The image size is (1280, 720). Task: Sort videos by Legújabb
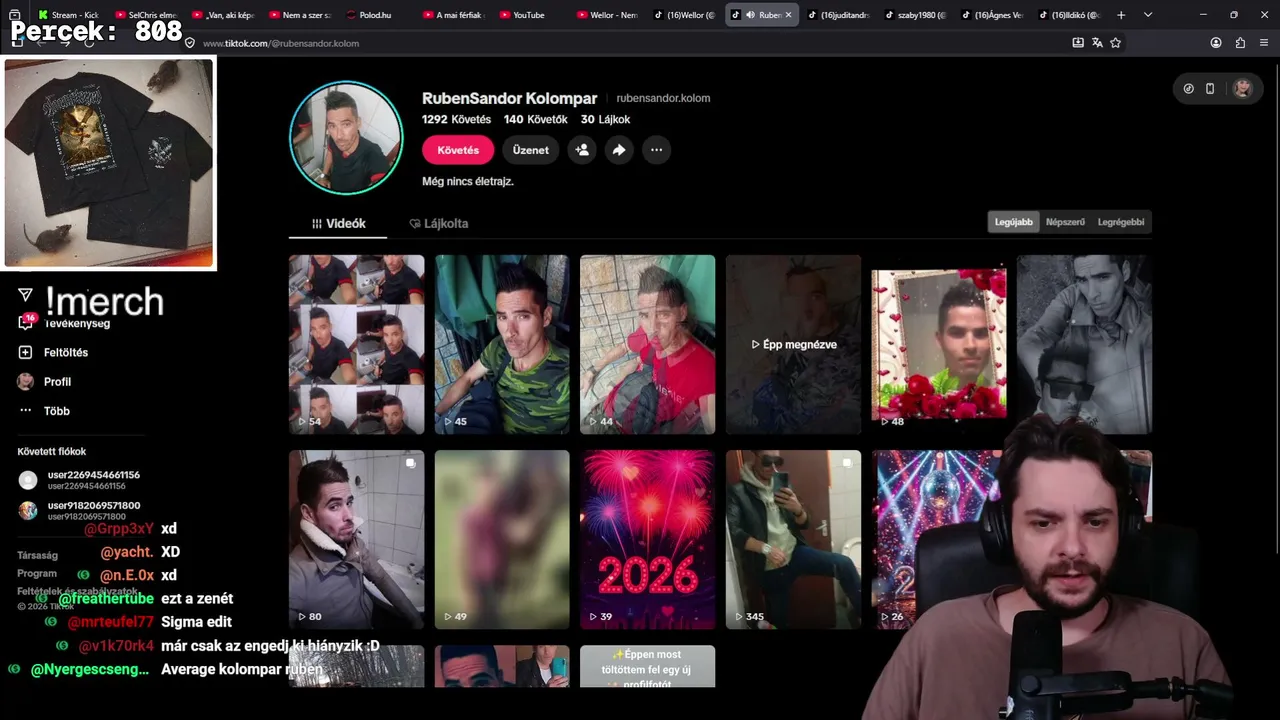pos(1013,222)
